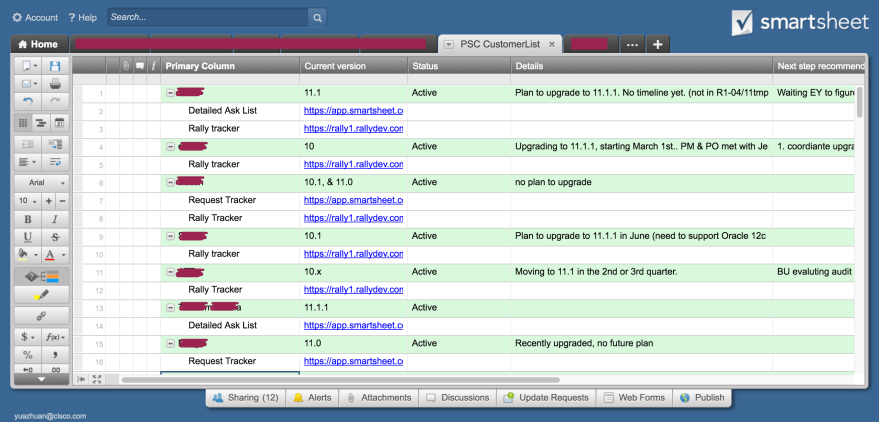Open the rally link in row 3

click(x=353, y=129)
